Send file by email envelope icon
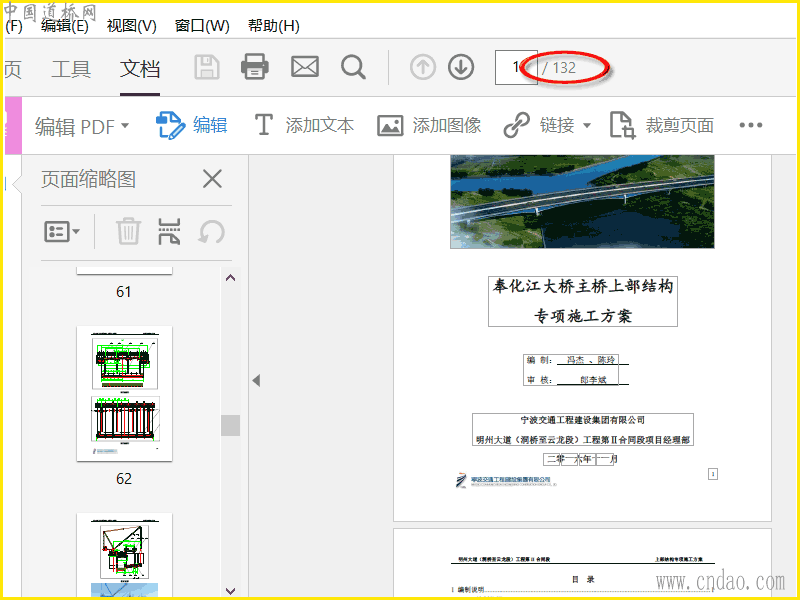The width and height of the screenshot is (800, 600). click(305, 67)
